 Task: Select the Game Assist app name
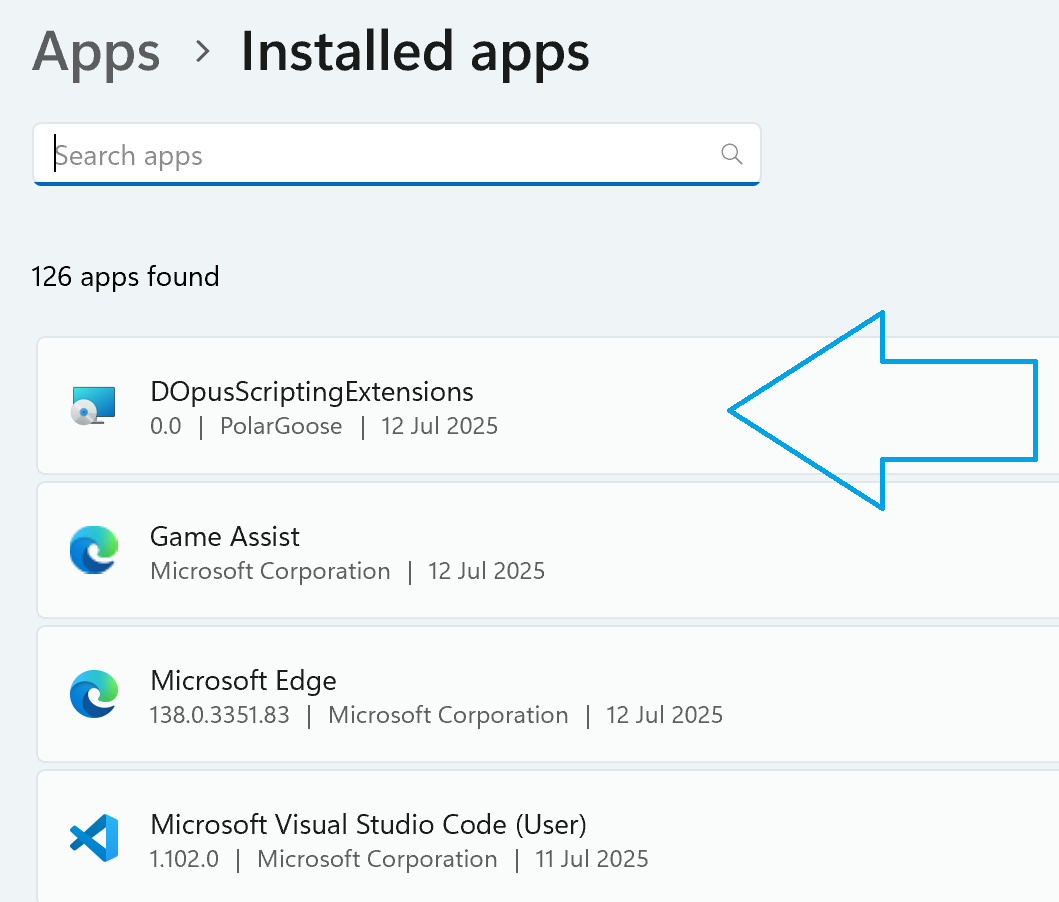point(224,537)
